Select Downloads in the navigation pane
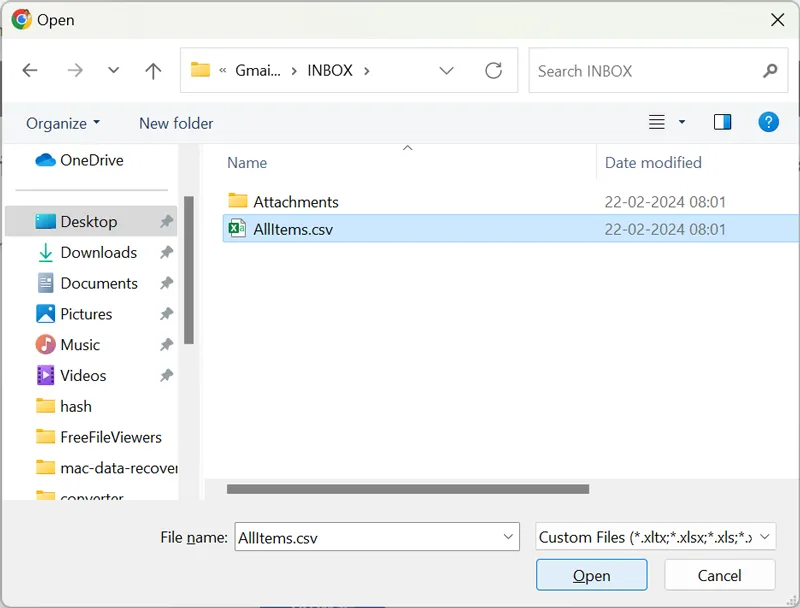Image resolution: width=800 pixels, height=608 pixels. pyautogui.click(x=98, y=253)
